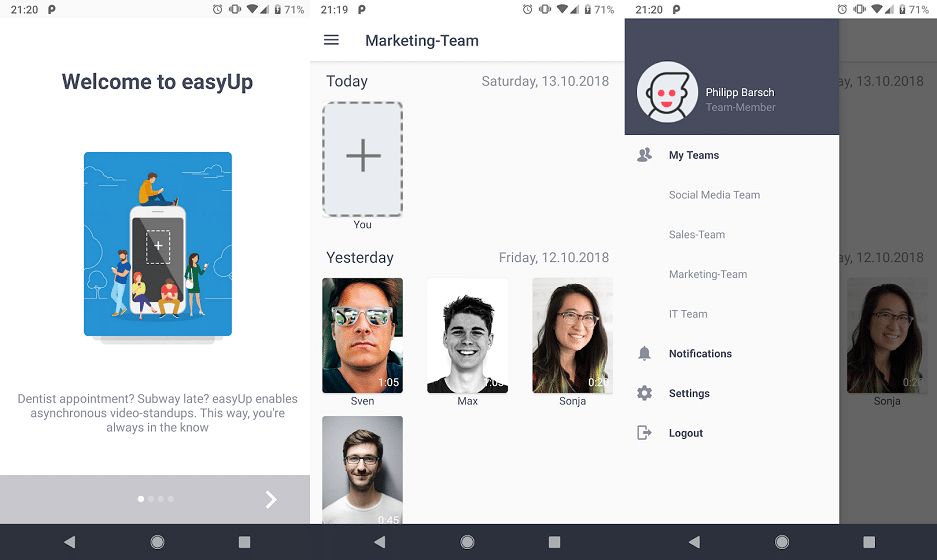937x560 pixels.
Task: Tap the name Philipp Barsch in the drawer
Action: point(740,92)
